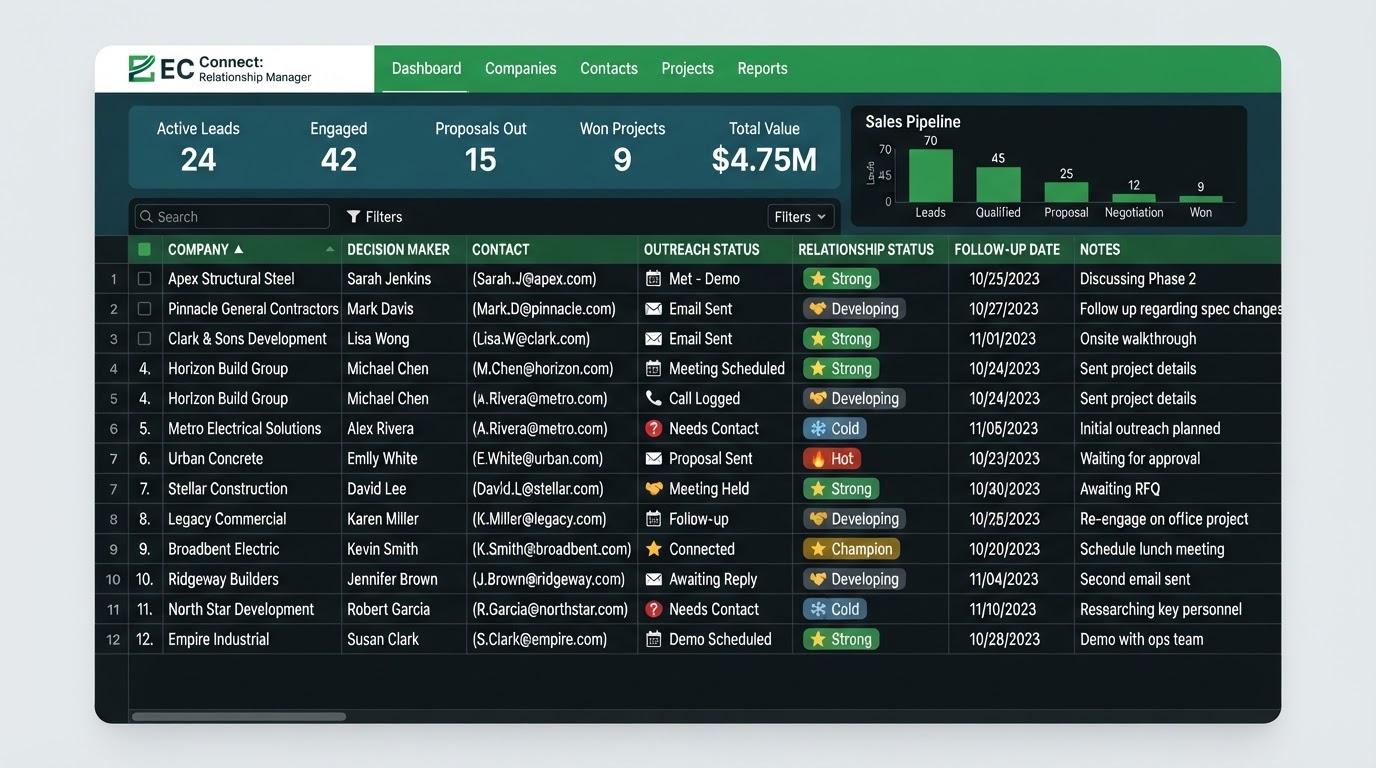Toggle the select-all checkbox in the table header
The image size is (1376, 768).
144,249
